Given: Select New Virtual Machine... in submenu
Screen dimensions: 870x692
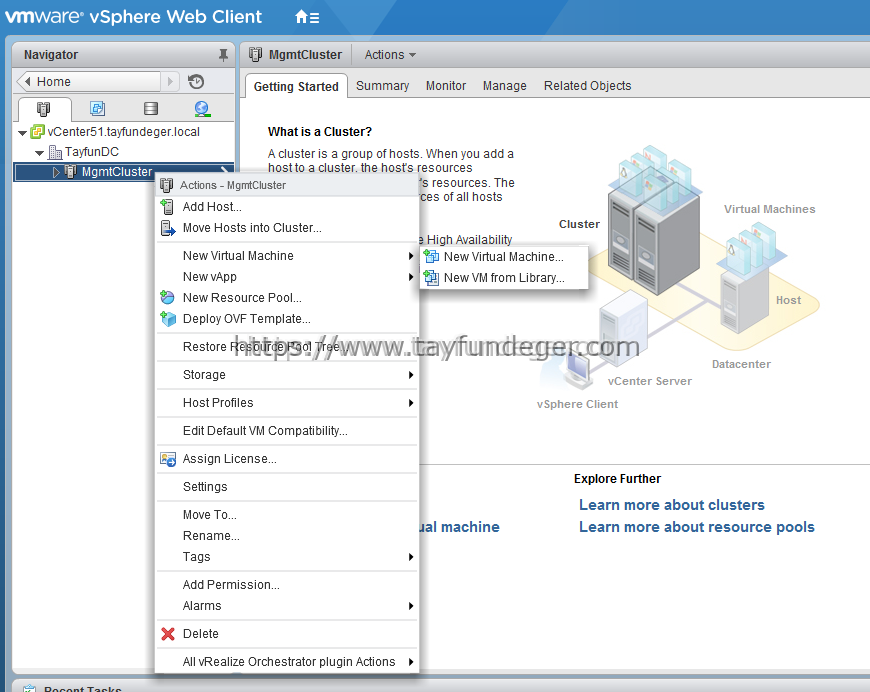Looking at the screenshot, I should tap(504, 257).
